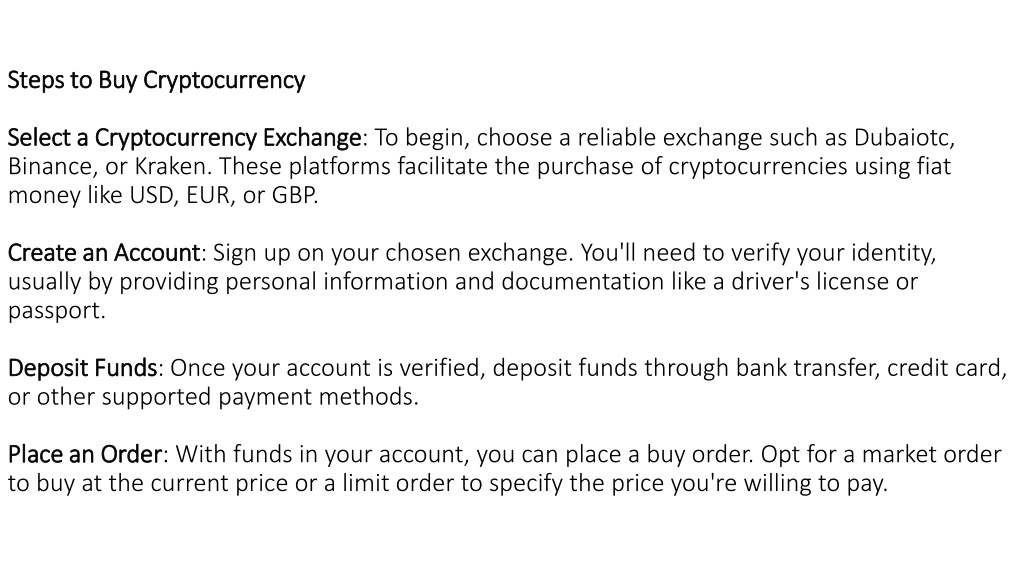Click the word 'passport' in the text
This screenshot has width=1024, height=576.
coord(54,312)
